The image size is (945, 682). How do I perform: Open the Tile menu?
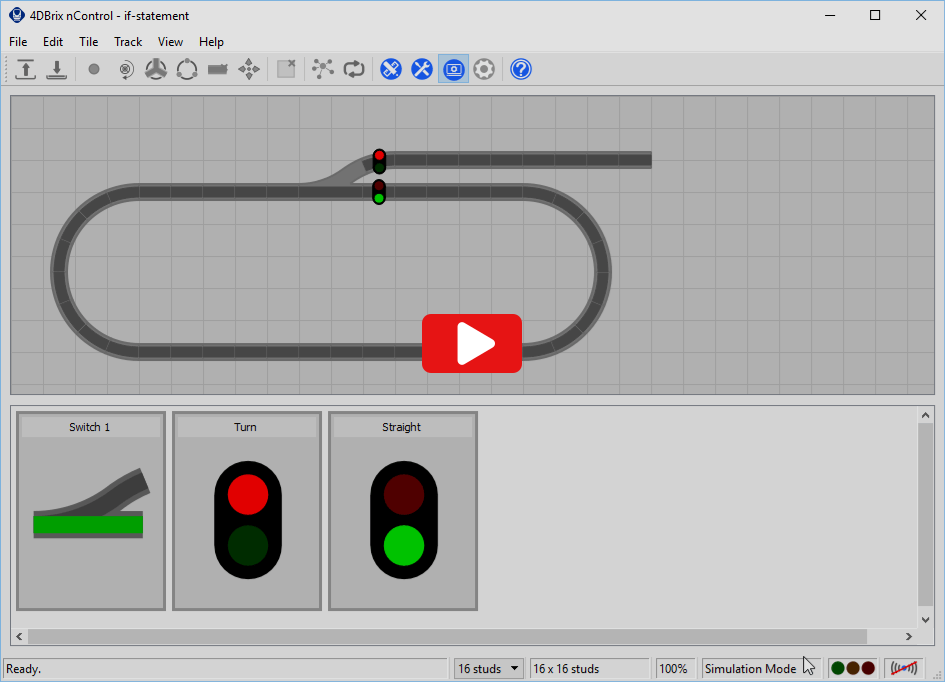pyautogui.click(x=89, y=42)
